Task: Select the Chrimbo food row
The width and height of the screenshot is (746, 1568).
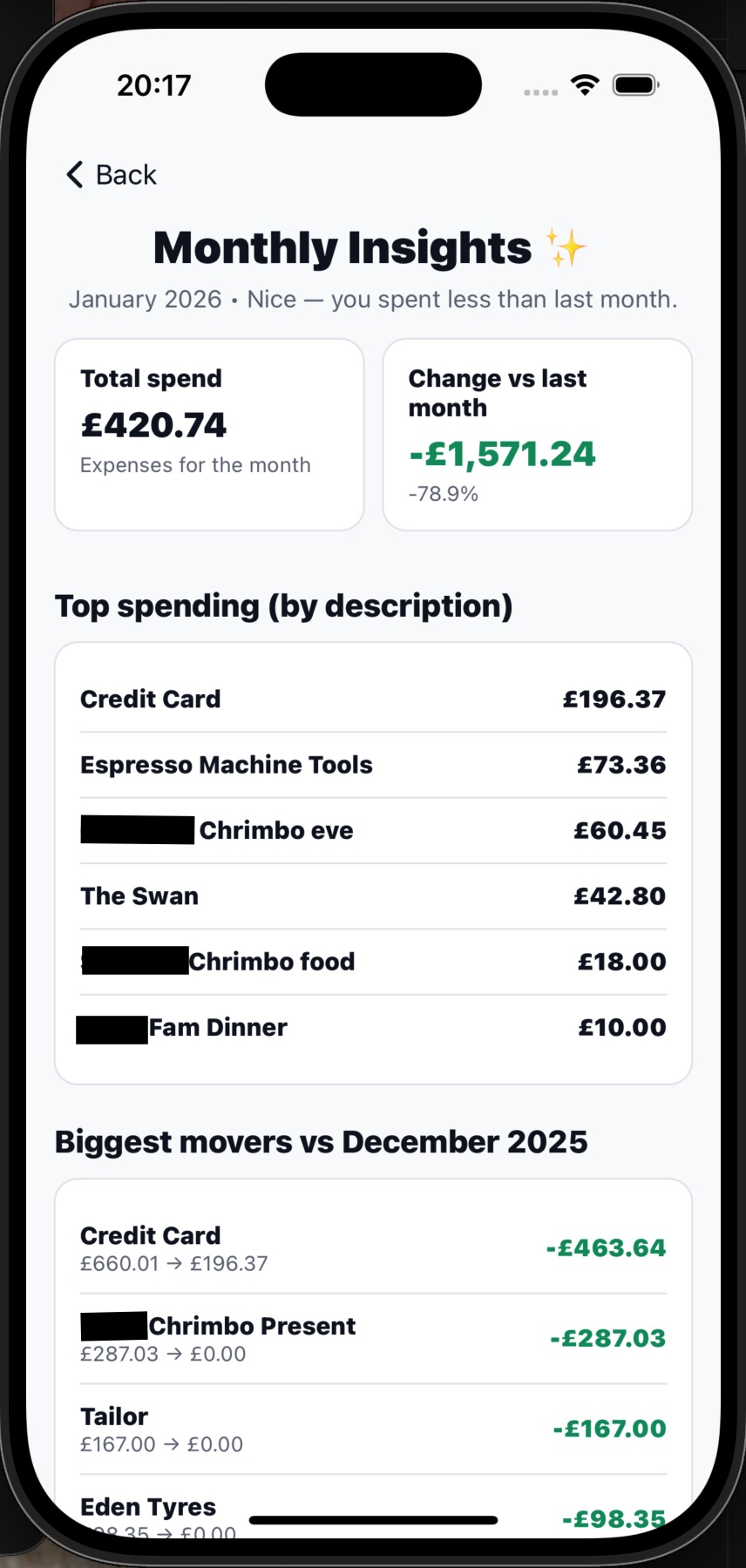Action: click(x=373, y=962)
